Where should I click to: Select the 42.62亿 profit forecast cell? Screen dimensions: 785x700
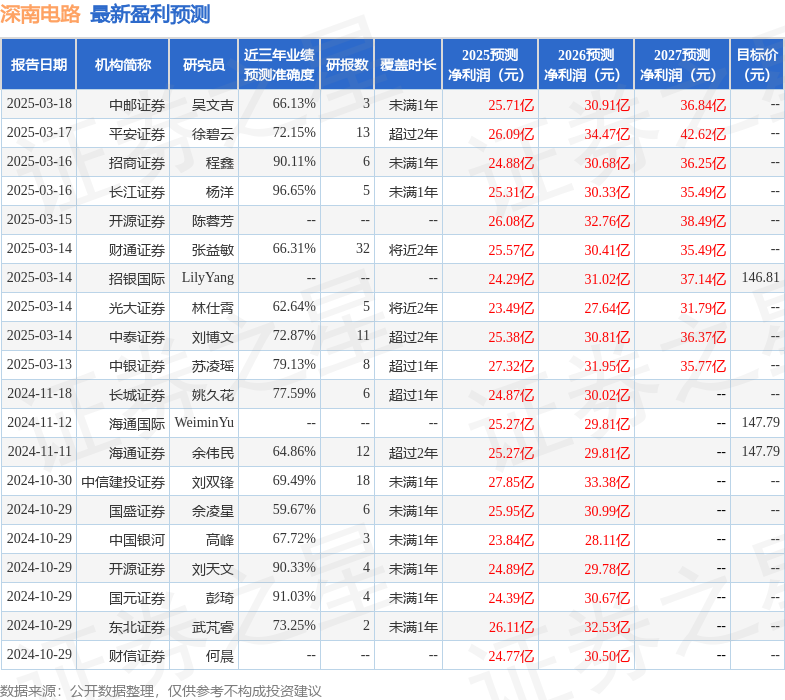tap(703, 134)
